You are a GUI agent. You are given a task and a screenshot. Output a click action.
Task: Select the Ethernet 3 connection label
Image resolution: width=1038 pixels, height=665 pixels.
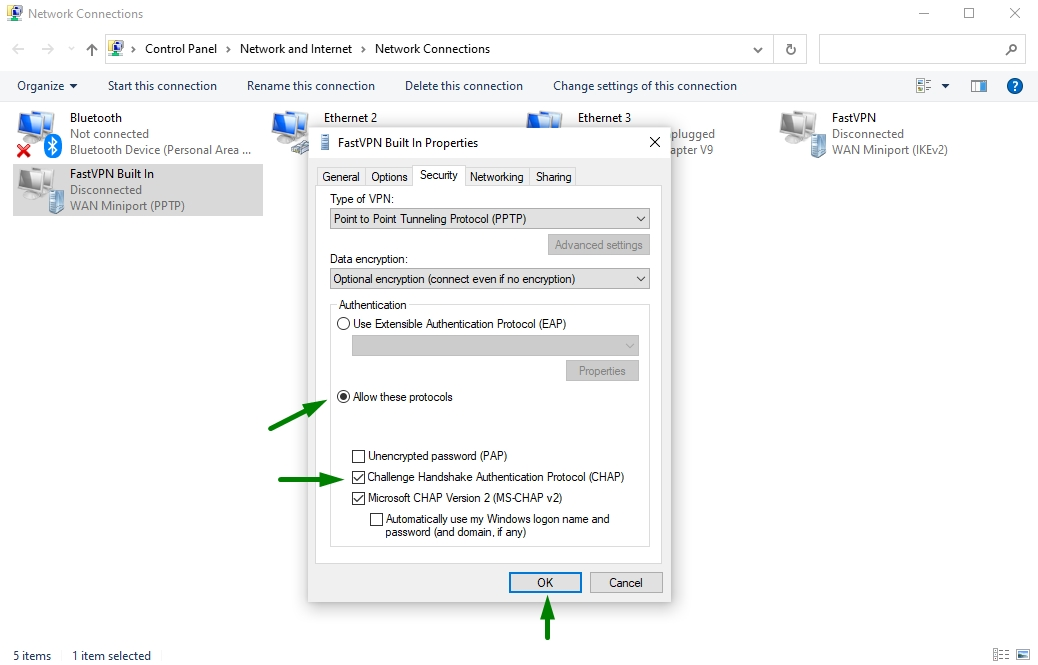click(604, 118)
